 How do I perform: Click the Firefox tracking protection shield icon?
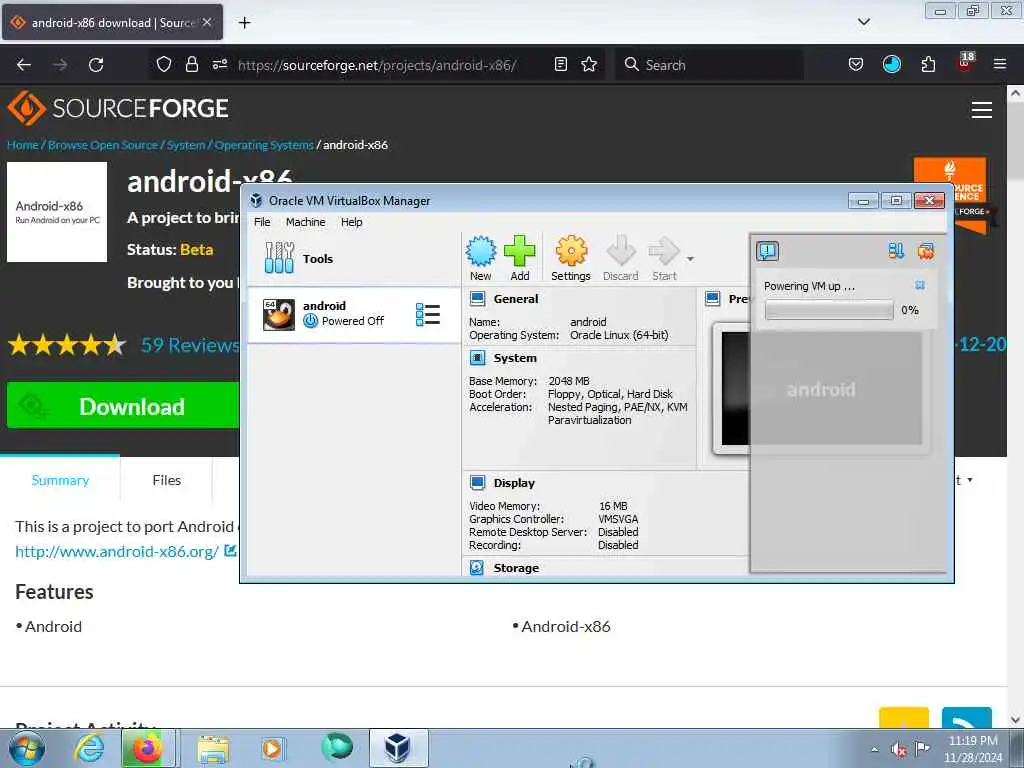(x=164, y=64)
